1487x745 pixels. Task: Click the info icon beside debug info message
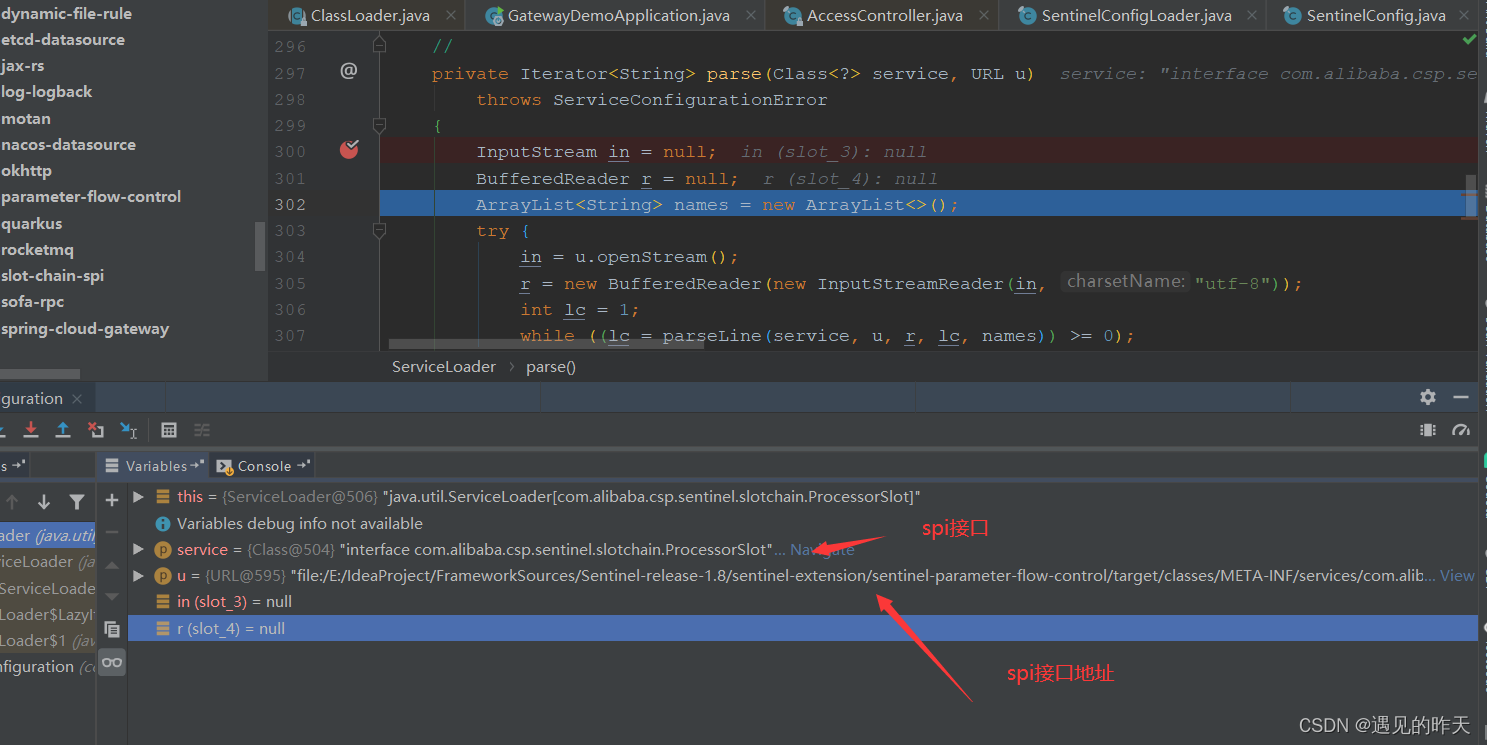click(163, 523)
